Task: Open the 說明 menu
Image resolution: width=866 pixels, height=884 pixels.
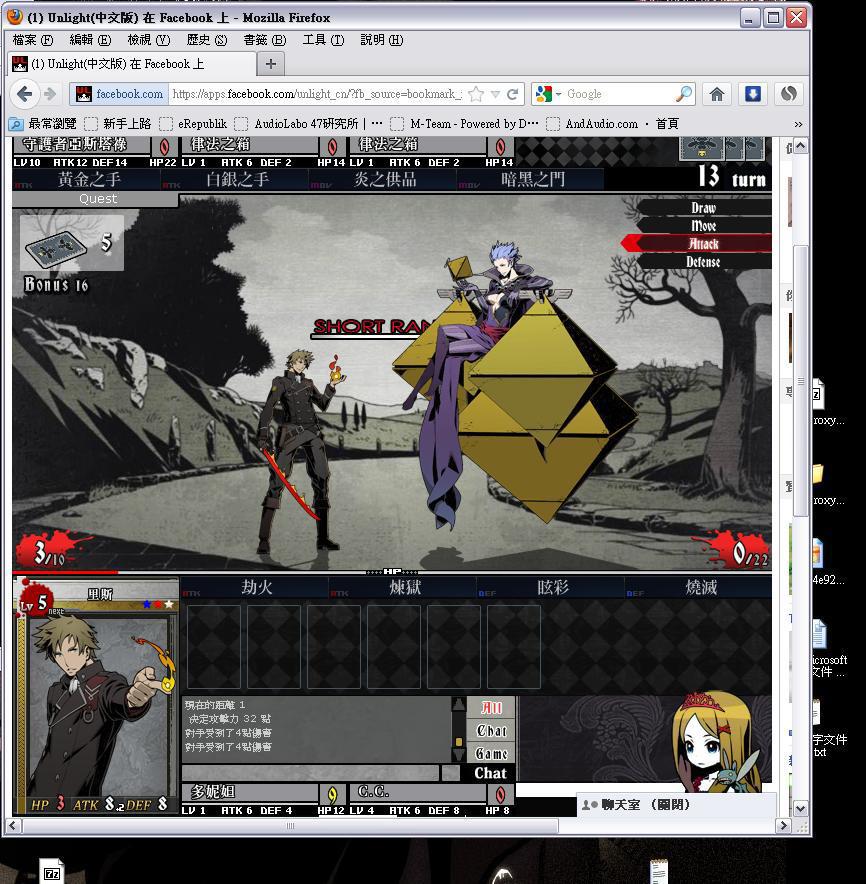Action: 382,40
